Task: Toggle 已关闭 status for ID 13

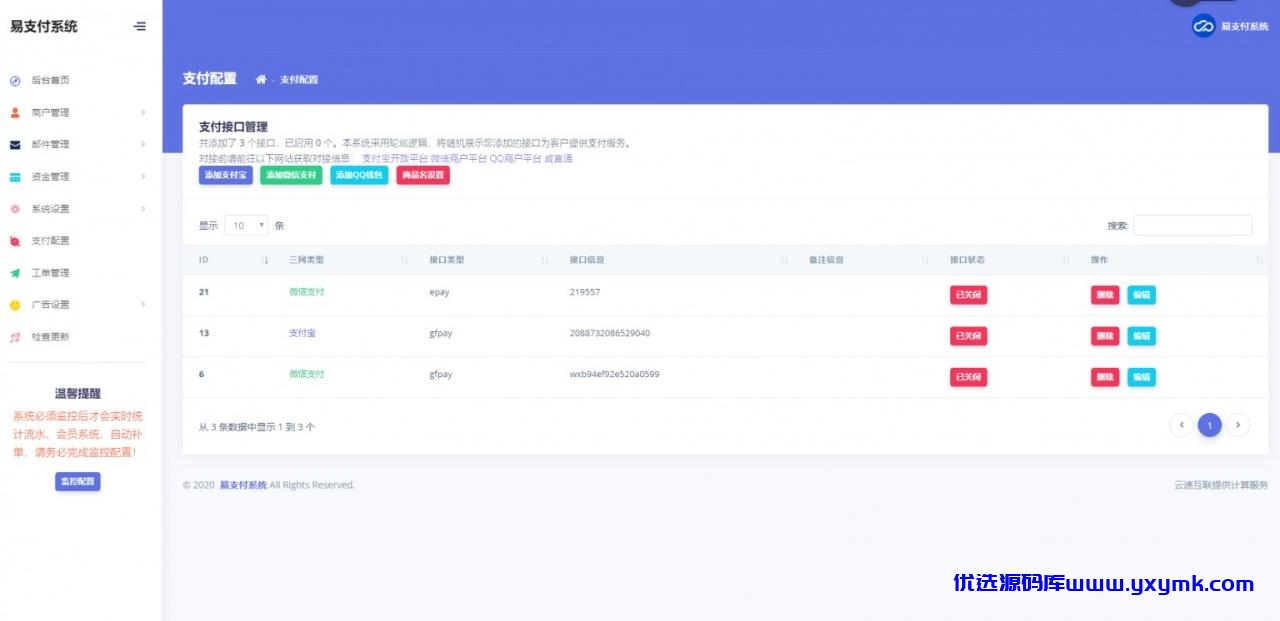Action: pos(968,336)
